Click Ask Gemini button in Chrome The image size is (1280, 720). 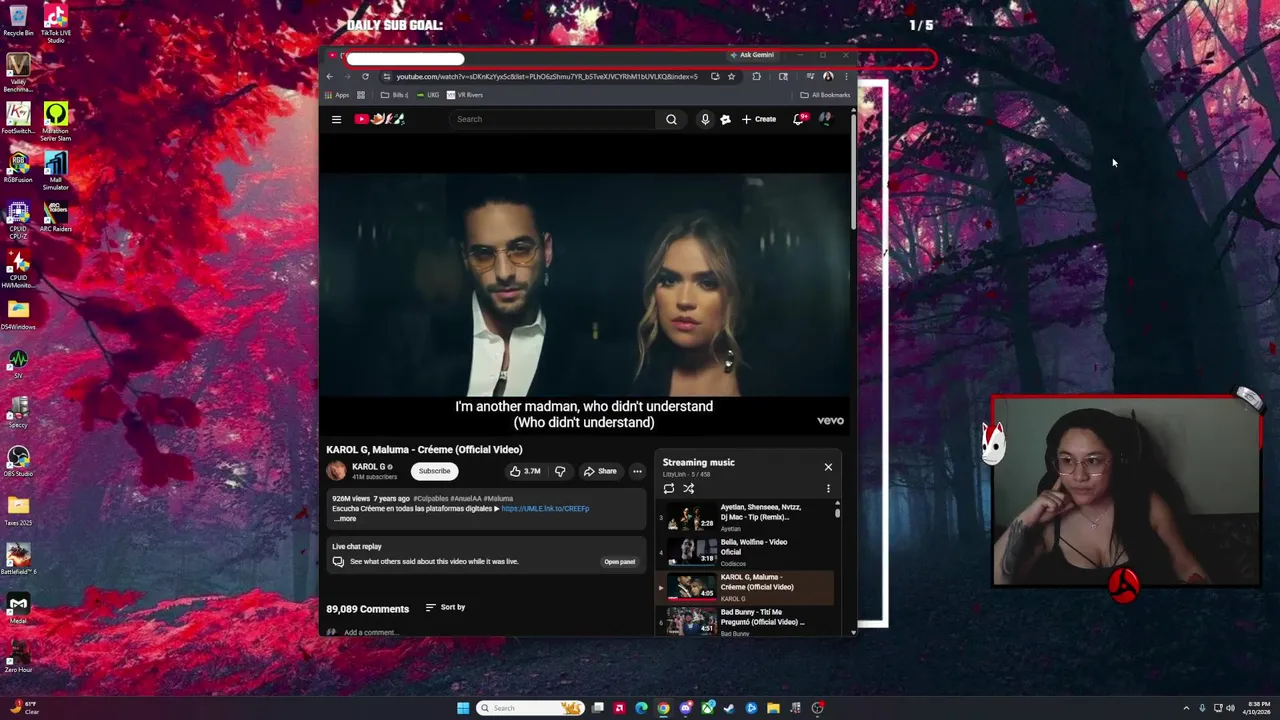click(x=753, y=55)
